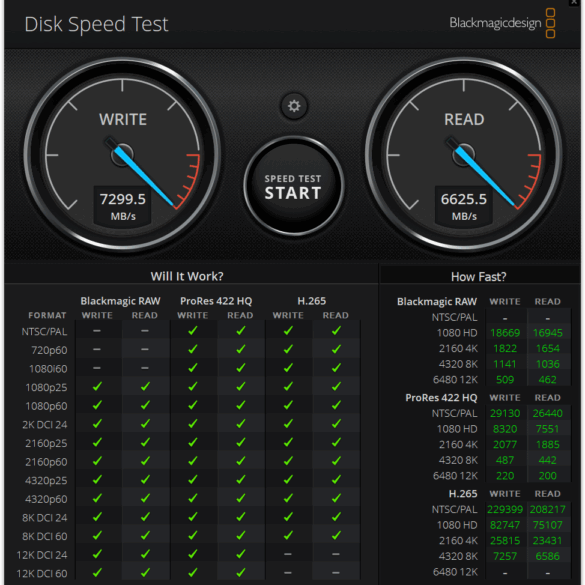
Task: Click H.265 8K DCI 60 read checkmark
Action: (x=336, y=535)
